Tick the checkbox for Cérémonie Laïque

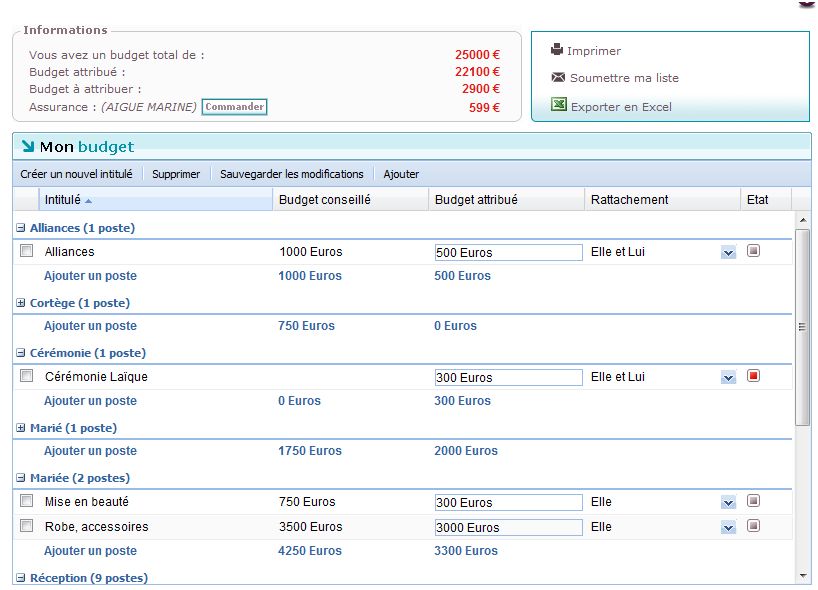pos(26,376)
